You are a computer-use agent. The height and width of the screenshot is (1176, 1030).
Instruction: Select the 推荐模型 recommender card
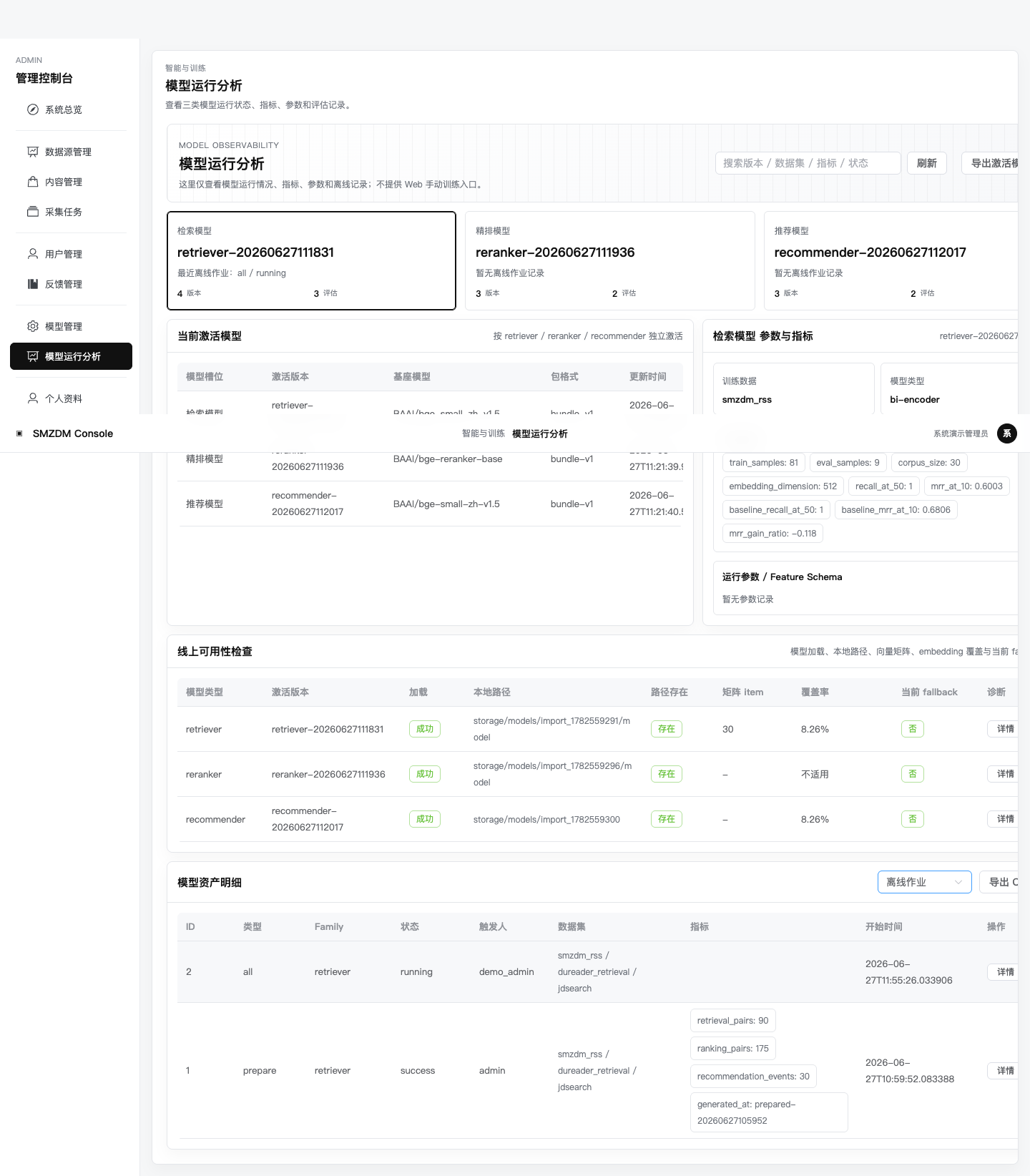pos(891,260)
